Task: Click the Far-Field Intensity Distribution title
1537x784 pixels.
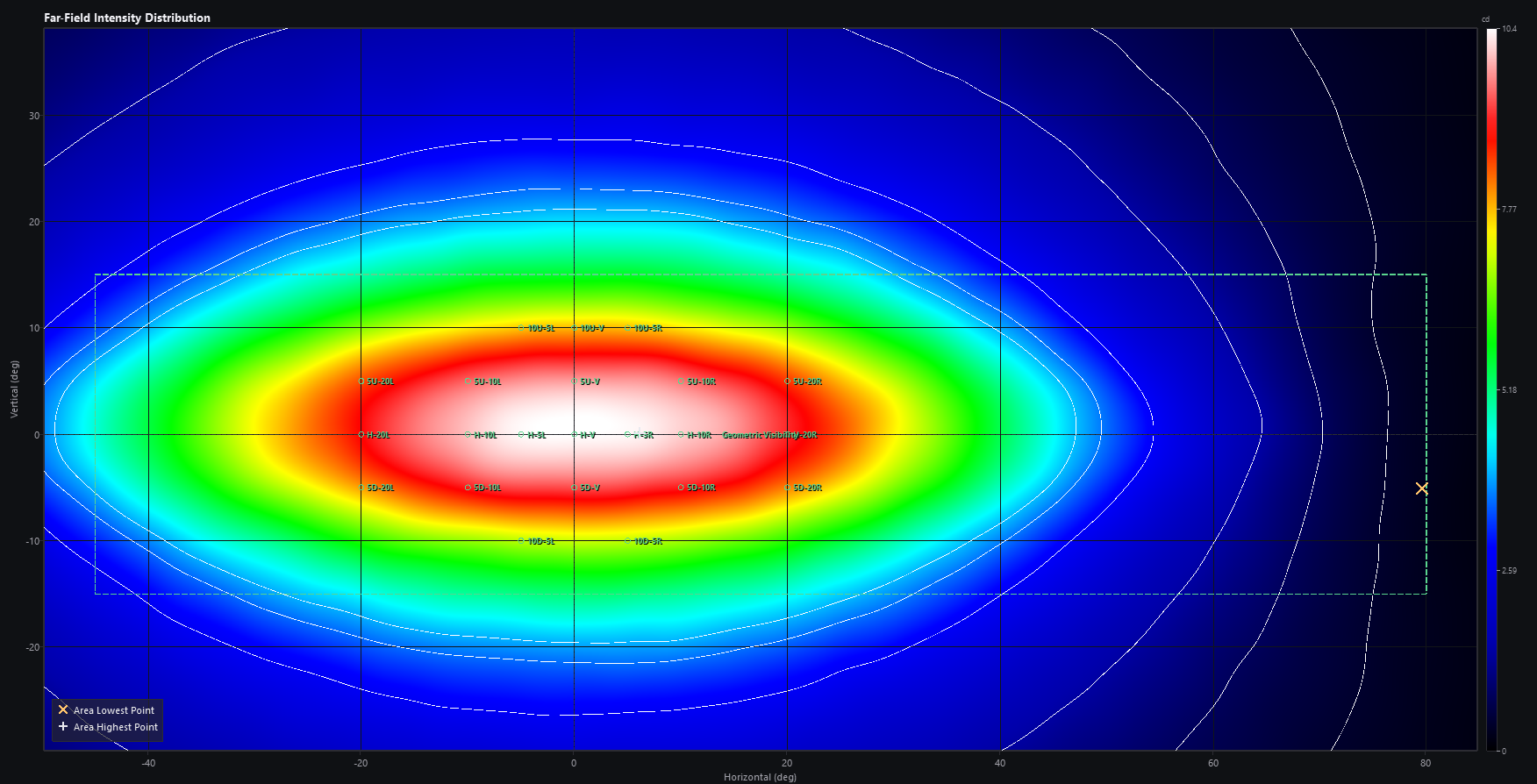Action: tap(127, 18)
